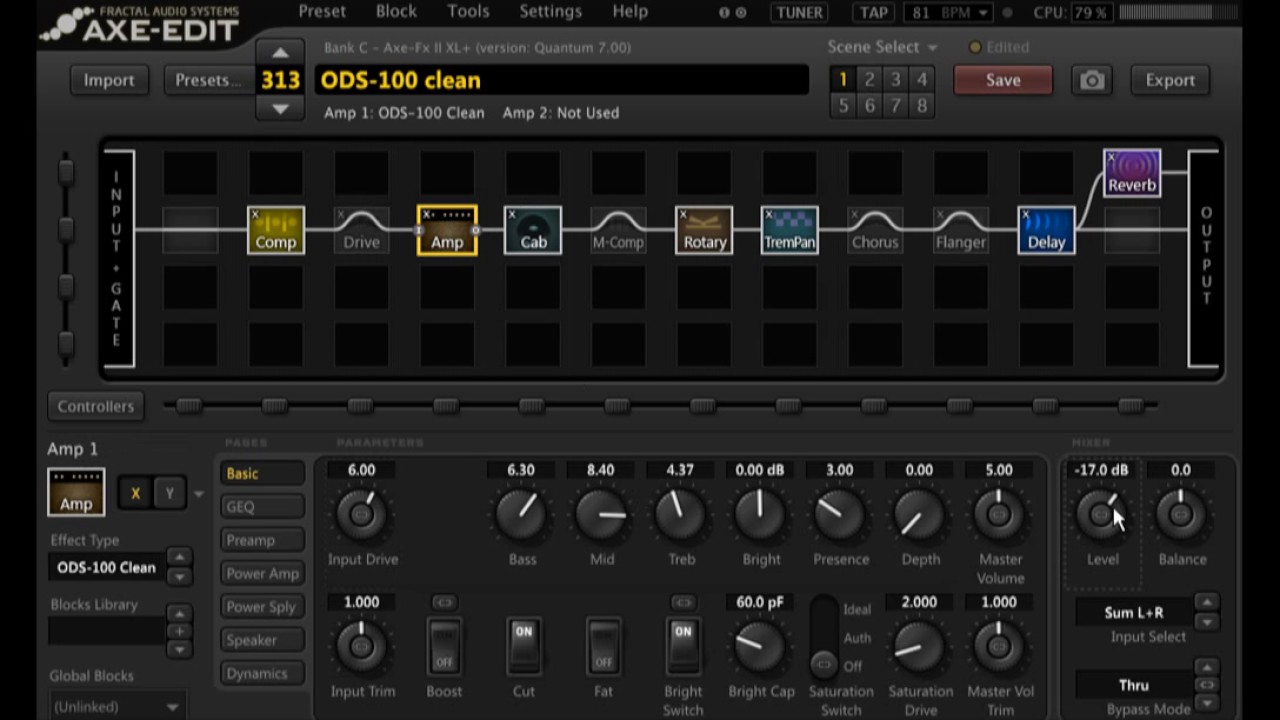
Task: Select scene 2
Action: [x=869, y=80]
